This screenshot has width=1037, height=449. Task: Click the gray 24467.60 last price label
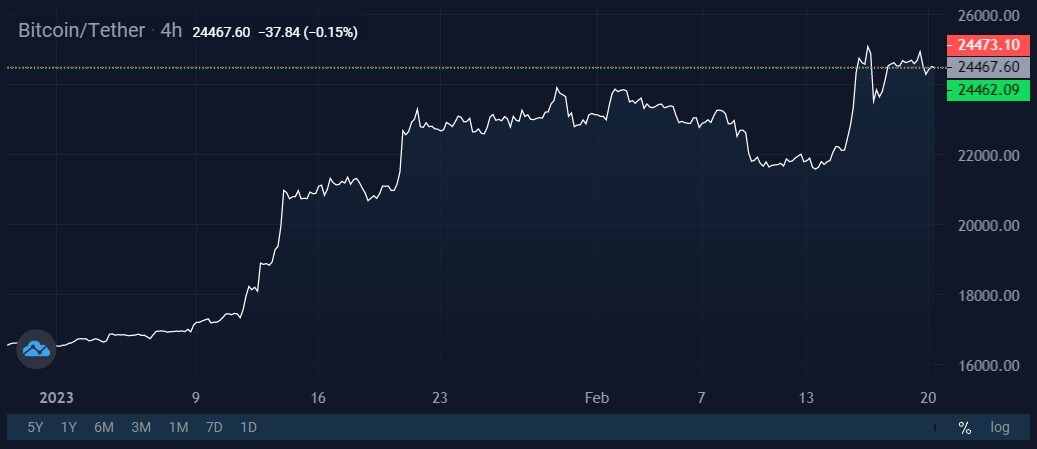coord(988,67)
